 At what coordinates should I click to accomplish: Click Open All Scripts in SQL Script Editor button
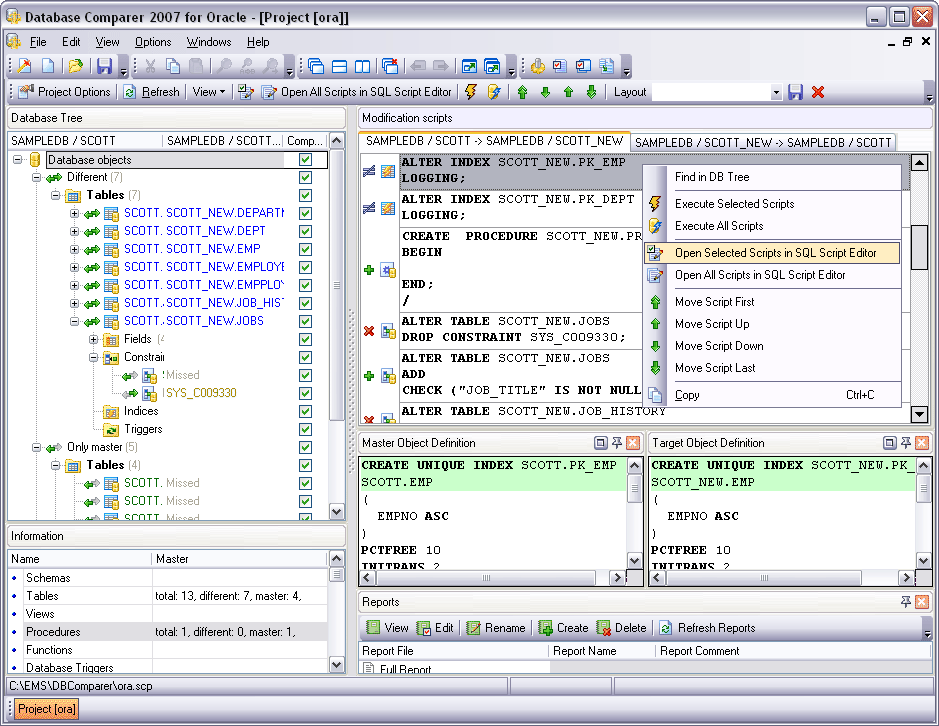(357, 92)
